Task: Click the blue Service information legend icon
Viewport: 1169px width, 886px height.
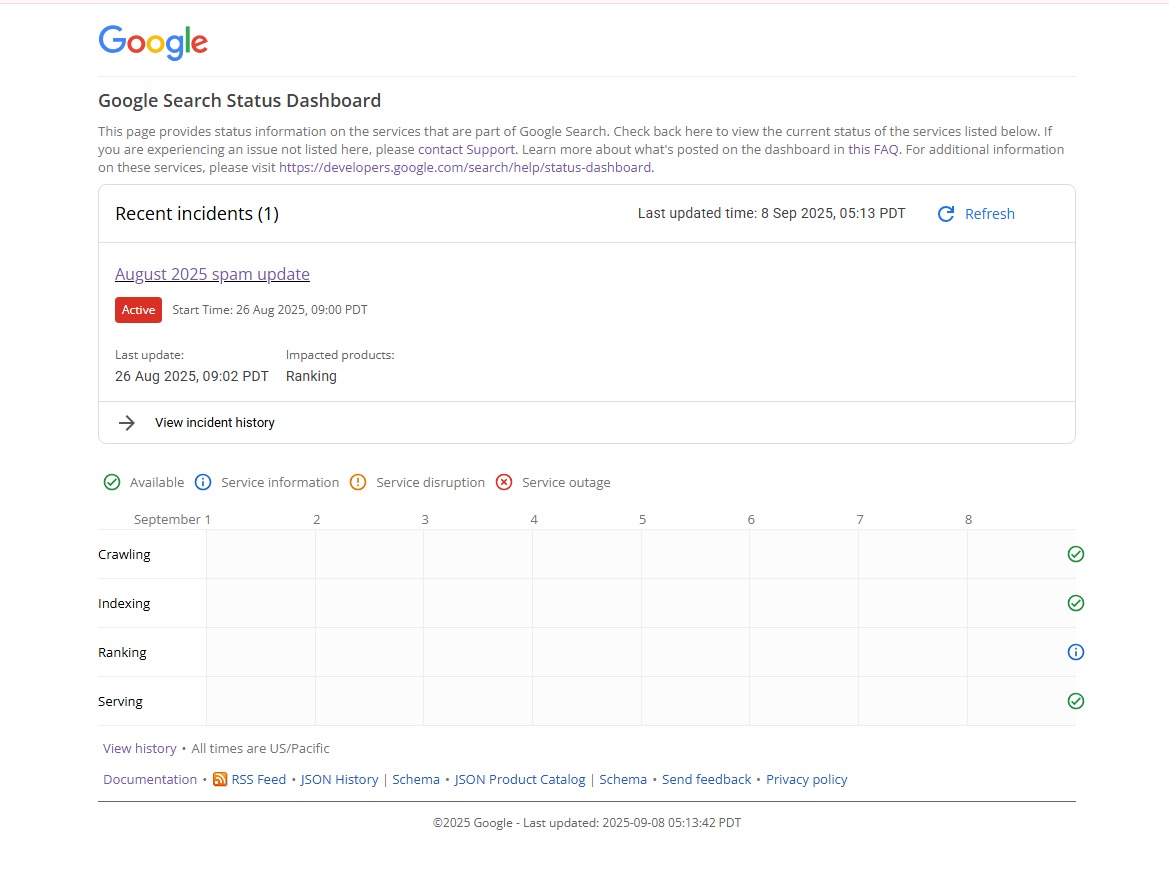Action: [203, 483]
